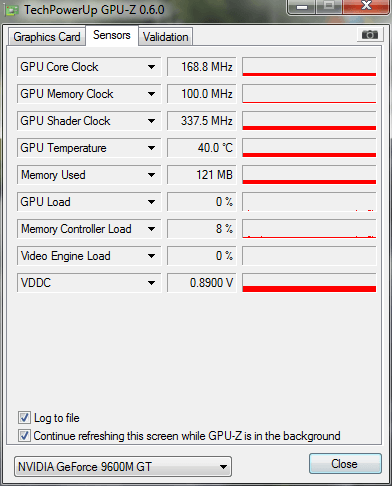
Task: Open Video Engine Load dropdown arrow
Action: tap(151, 256)
